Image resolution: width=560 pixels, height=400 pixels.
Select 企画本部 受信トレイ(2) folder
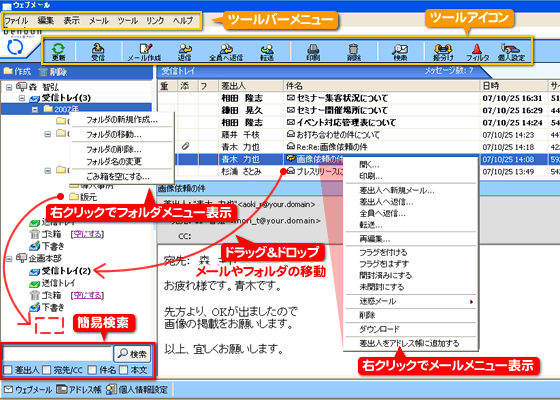[60, 271]
